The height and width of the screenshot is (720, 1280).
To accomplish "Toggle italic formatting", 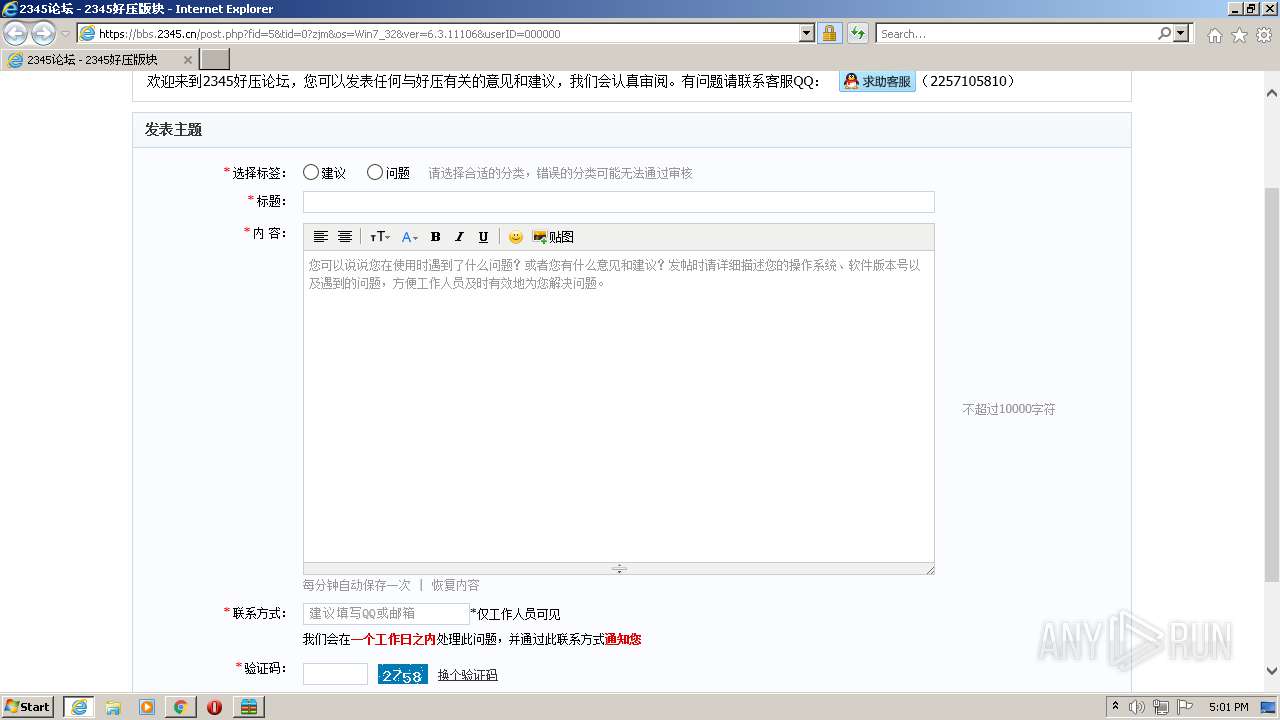I will tap(459, 237).
